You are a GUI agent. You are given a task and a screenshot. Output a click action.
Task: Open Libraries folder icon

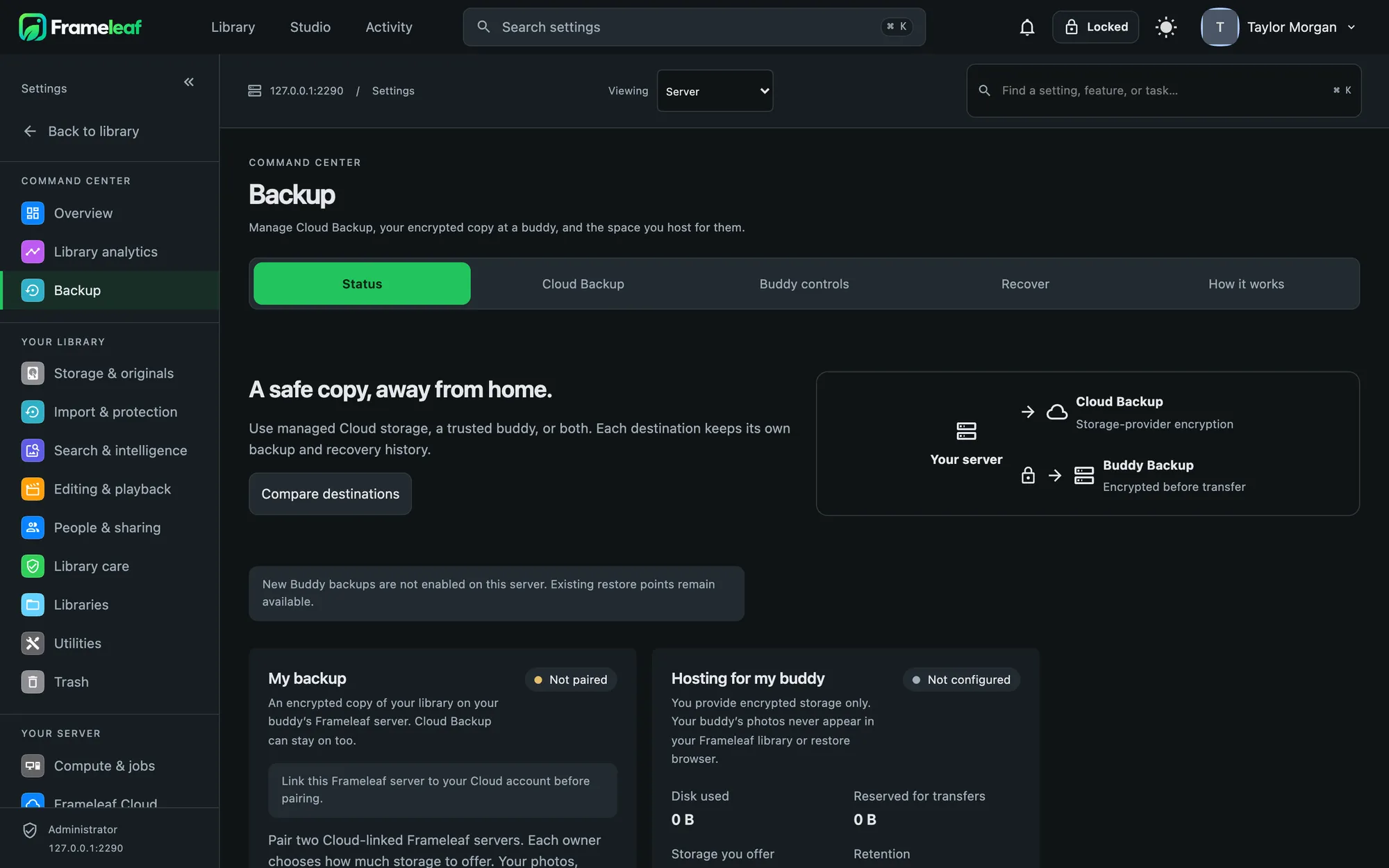(x=33, y=605)
